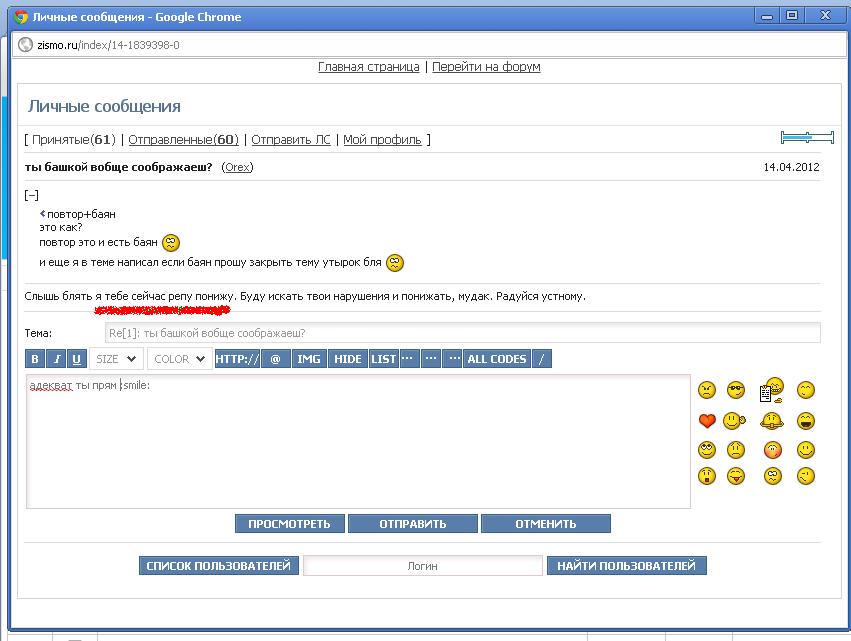
Task: Insert an email with the @ button
Action: pyautogui.click(x=276, y=359)
